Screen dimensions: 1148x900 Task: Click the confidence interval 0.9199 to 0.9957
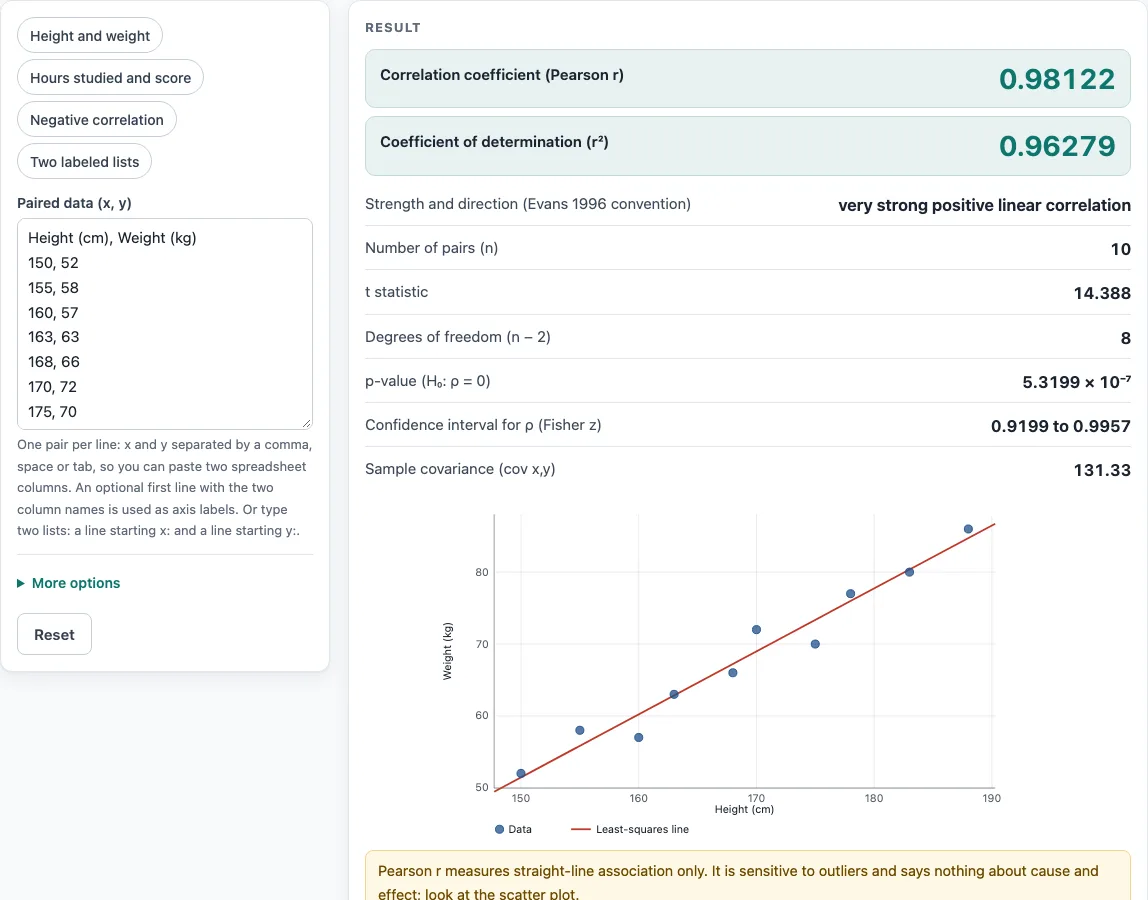tap(1060, 425)
